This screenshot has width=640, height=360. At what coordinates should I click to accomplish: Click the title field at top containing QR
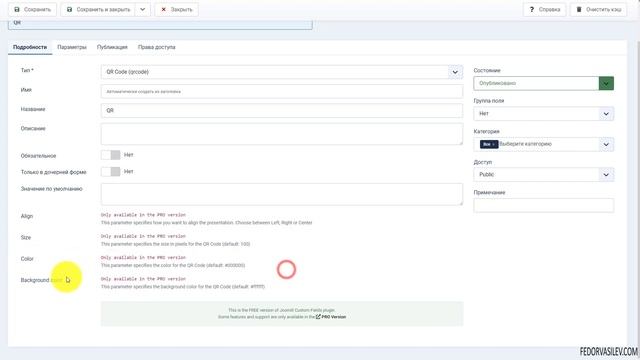(x=160, y=24)
